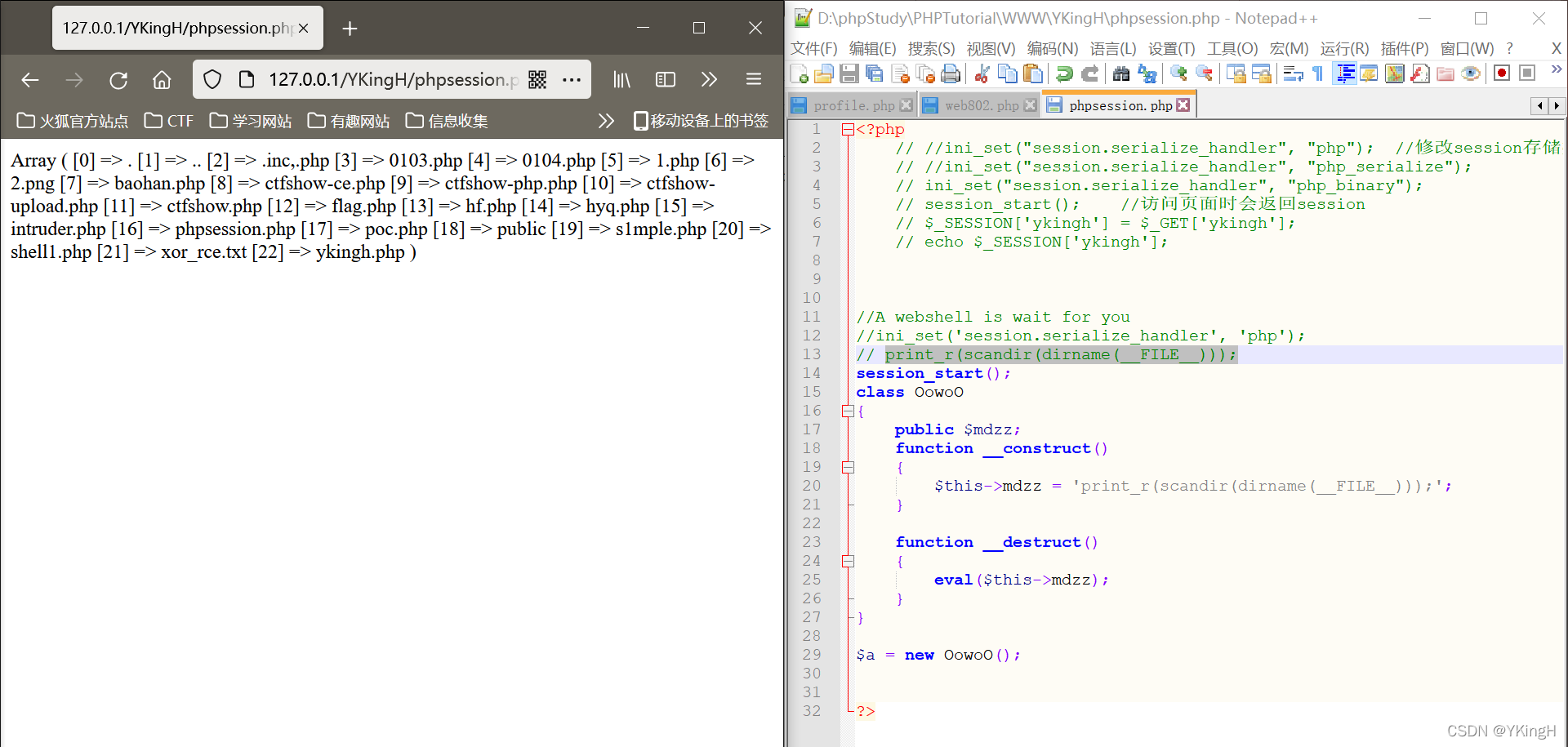This screenshot has height=747, width=1568.
Task: Open CTF bookmarks folder
Action: [x=169, y=121]
